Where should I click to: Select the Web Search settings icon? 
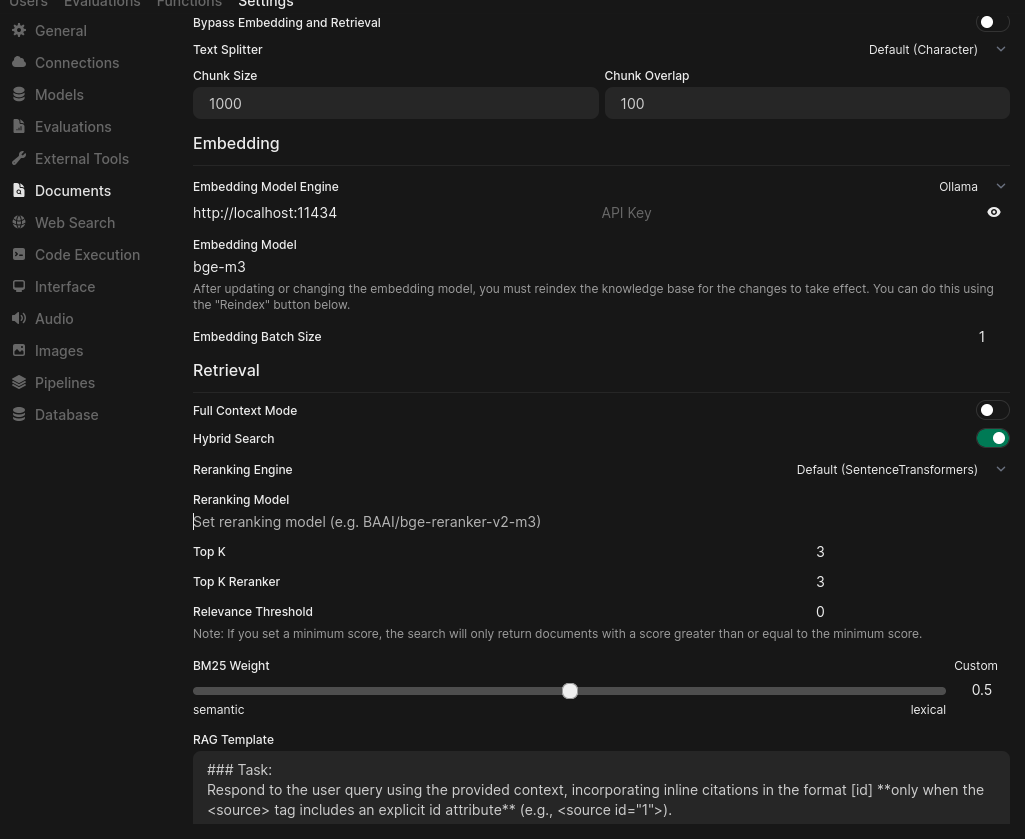click(20, 222)
